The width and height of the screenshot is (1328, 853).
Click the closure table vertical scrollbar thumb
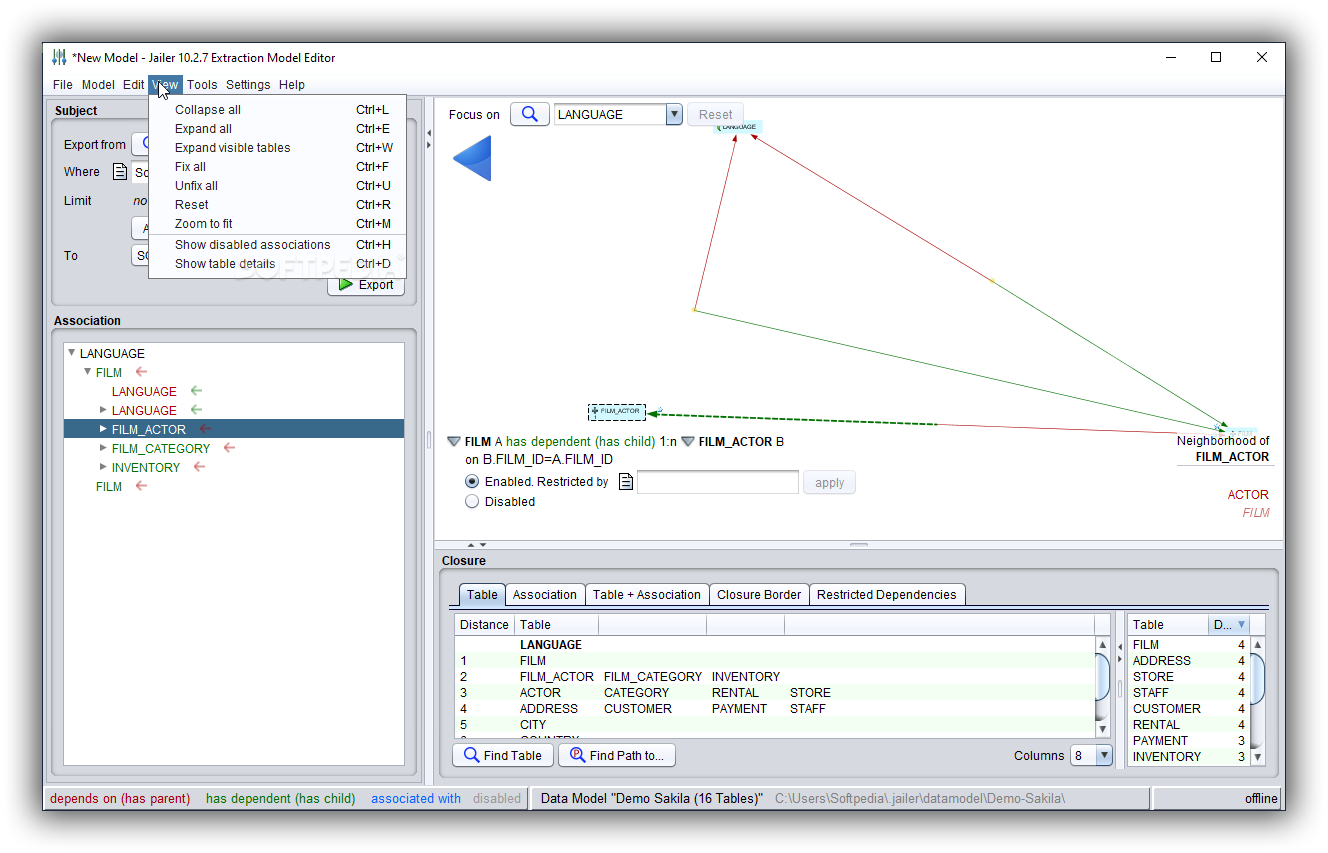pos(1103,676)
